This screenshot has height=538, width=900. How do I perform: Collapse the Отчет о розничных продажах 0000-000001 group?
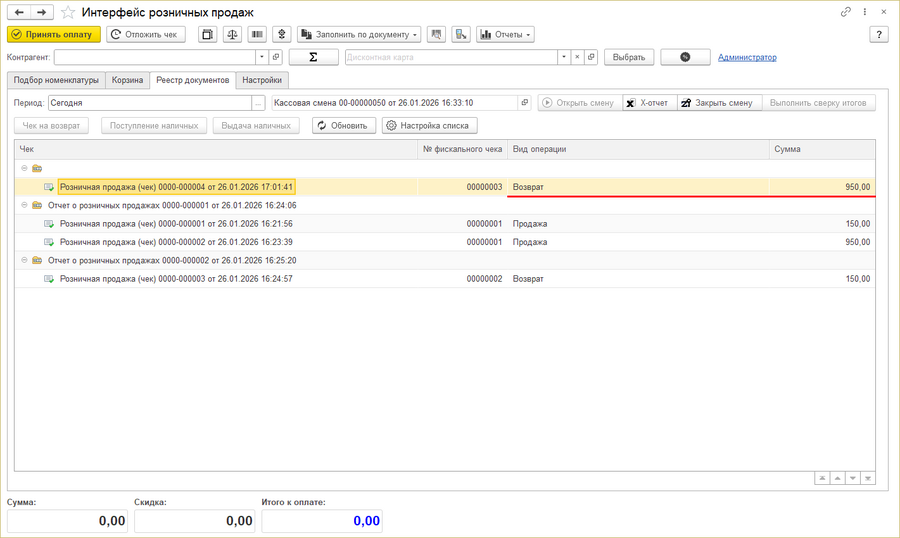pyautogui.click(x=23, y=205)
